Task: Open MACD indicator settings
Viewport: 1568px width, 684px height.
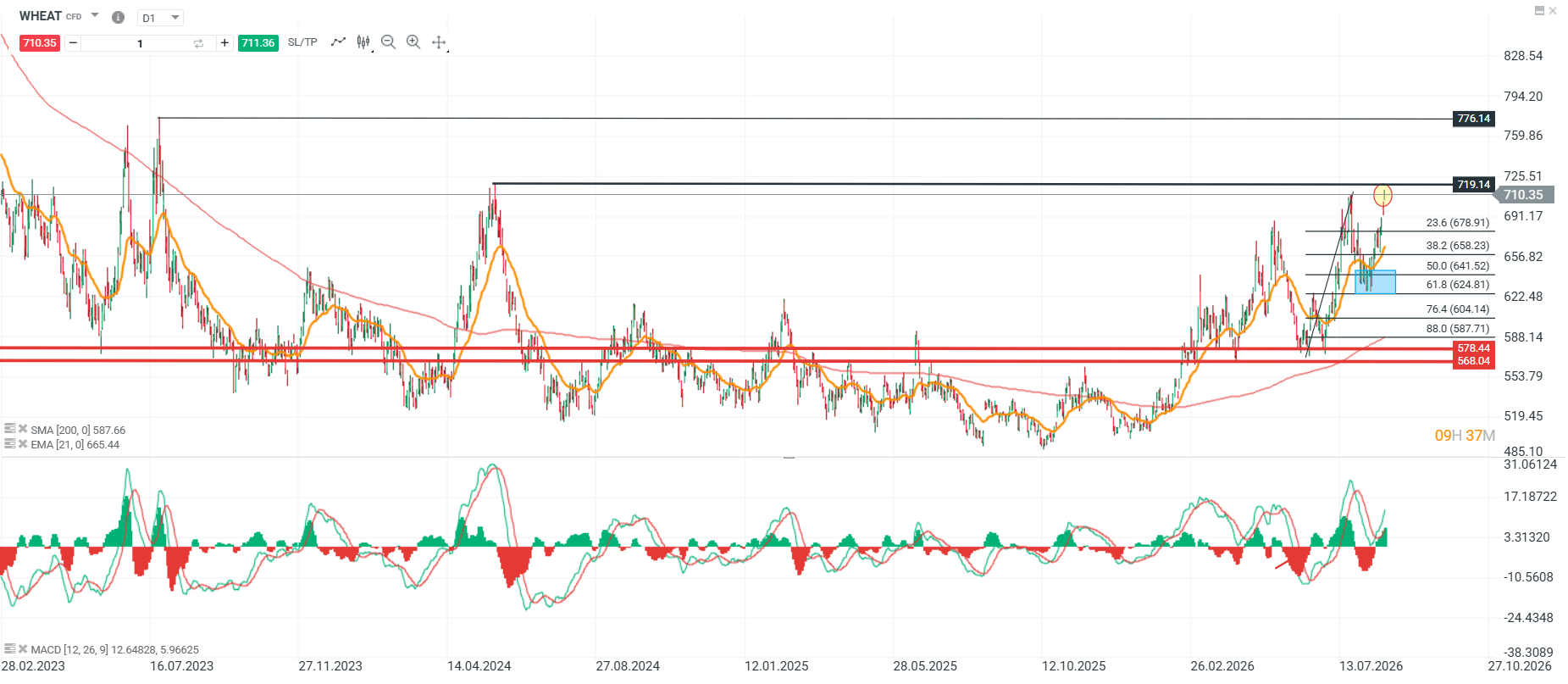Action: pyautogui.click(x=10, y=648)
